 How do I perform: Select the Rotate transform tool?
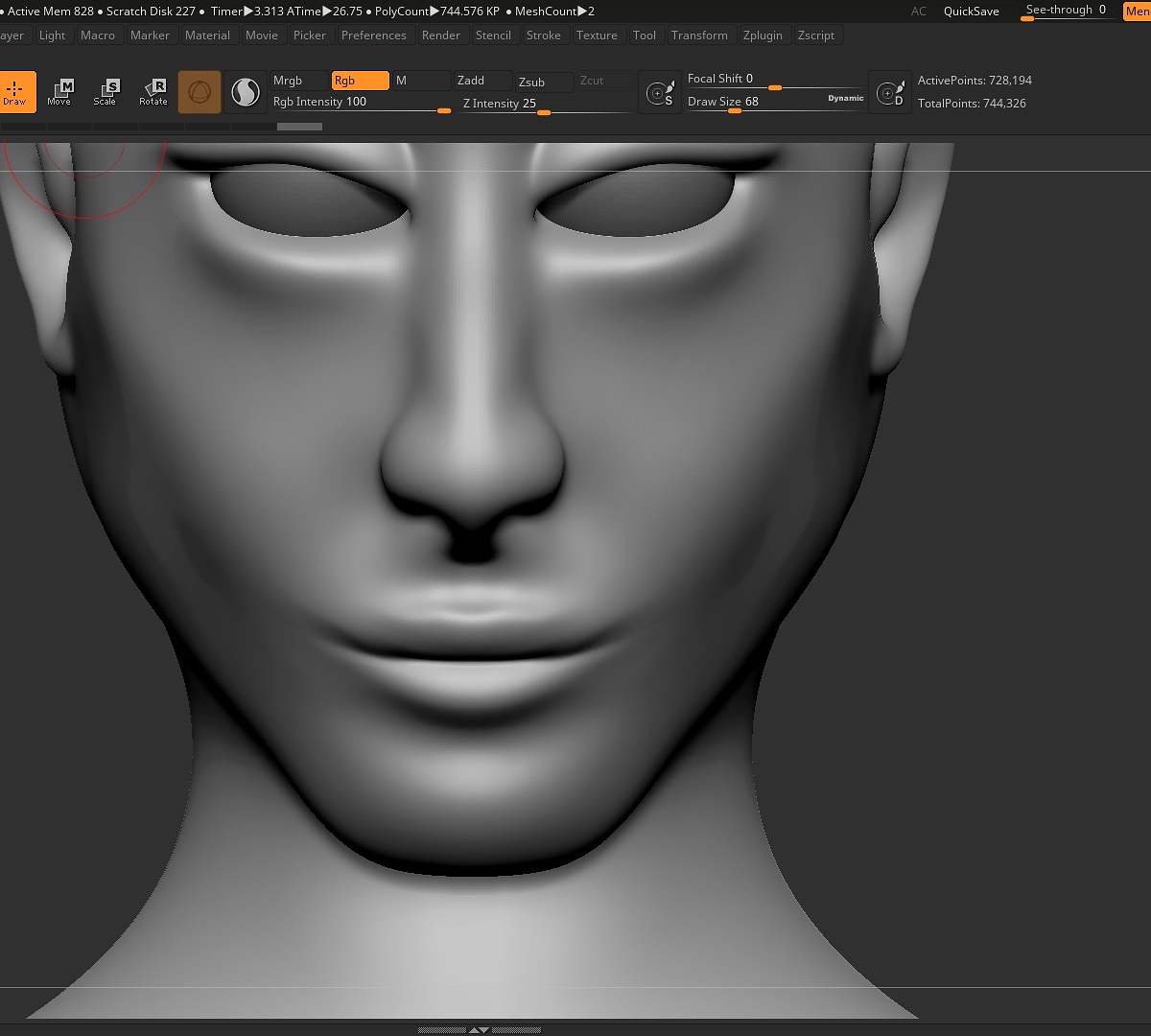[x=153, y=92]
